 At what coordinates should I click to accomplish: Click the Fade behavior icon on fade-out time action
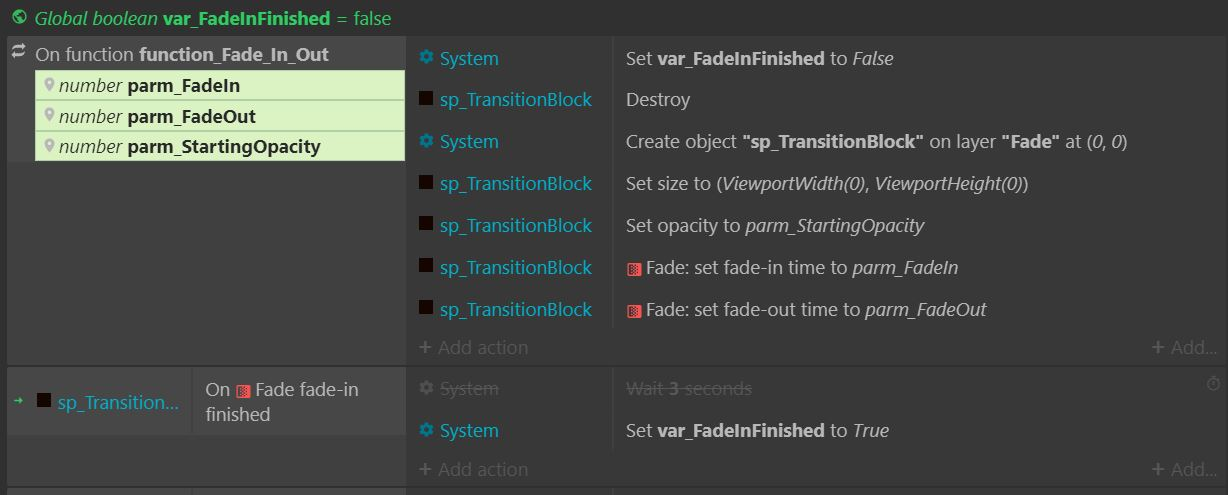pos(634,311)
